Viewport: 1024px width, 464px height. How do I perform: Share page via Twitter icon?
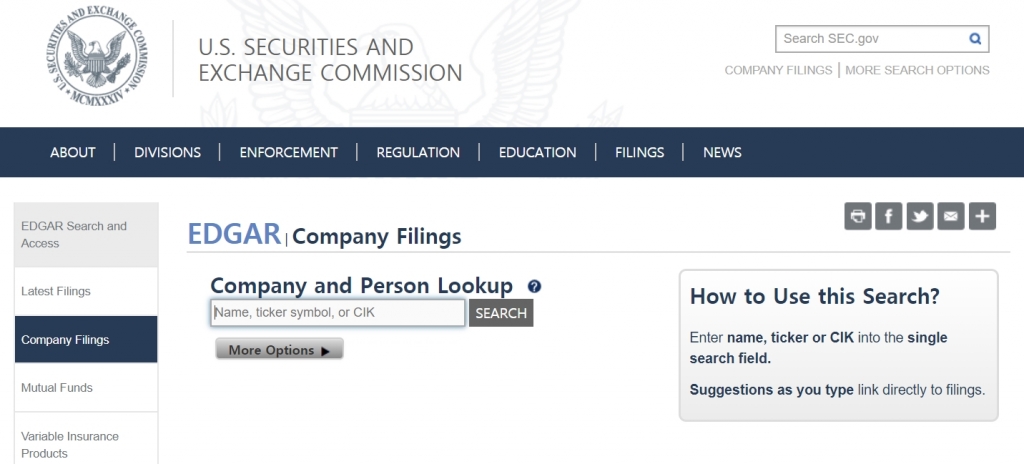coord(920,216)
